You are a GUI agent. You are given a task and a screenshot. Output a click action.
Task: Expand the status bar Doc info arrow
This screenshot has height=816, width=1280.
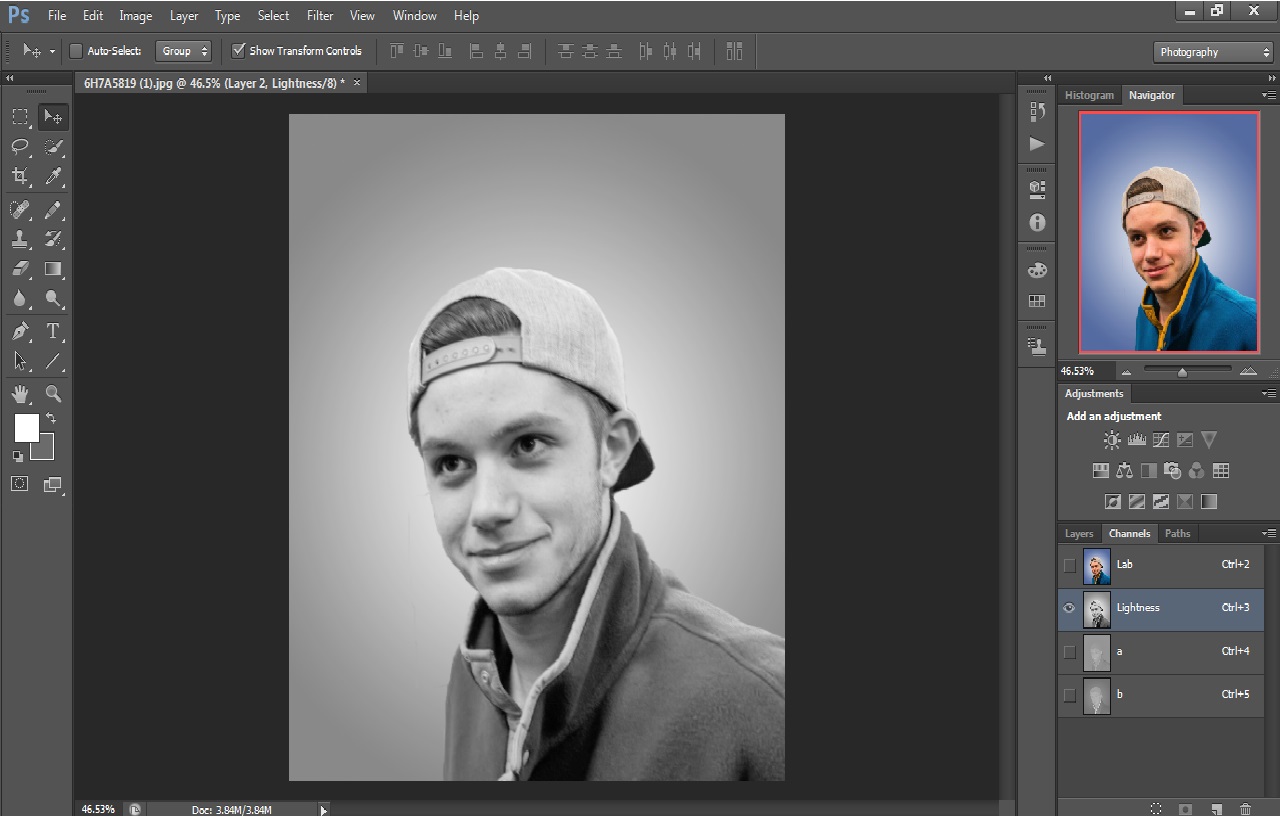(323, 810)
